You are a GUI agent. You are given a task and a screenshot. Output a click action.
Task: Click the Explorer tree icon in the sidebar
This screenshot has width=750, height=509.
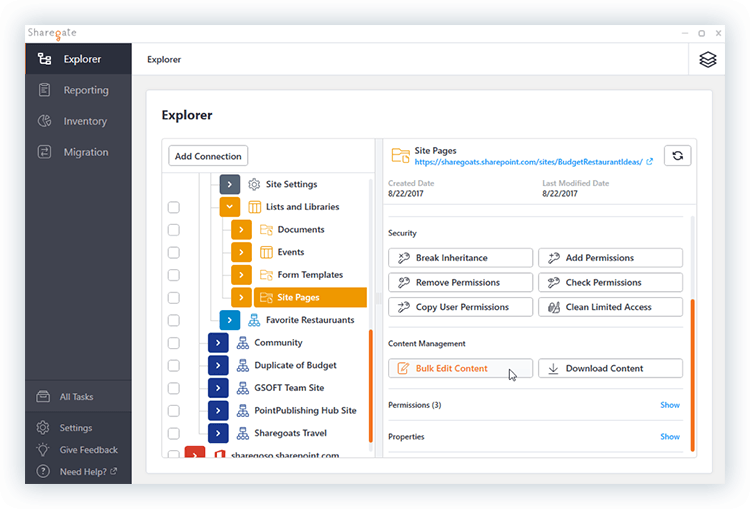click(x=44, y=59)
